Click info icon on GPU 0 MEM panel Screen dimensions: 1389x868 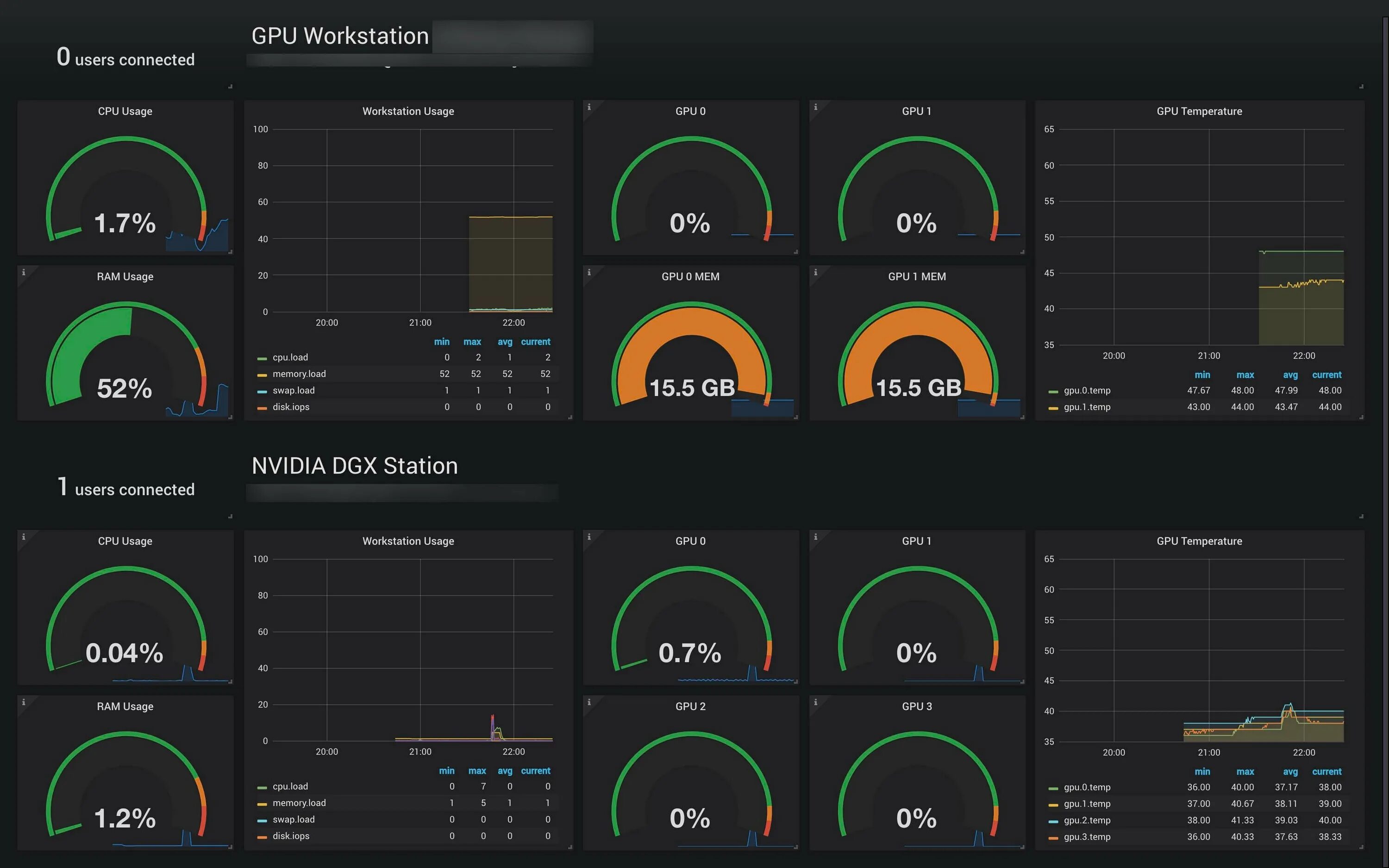(x=589, y=272)
